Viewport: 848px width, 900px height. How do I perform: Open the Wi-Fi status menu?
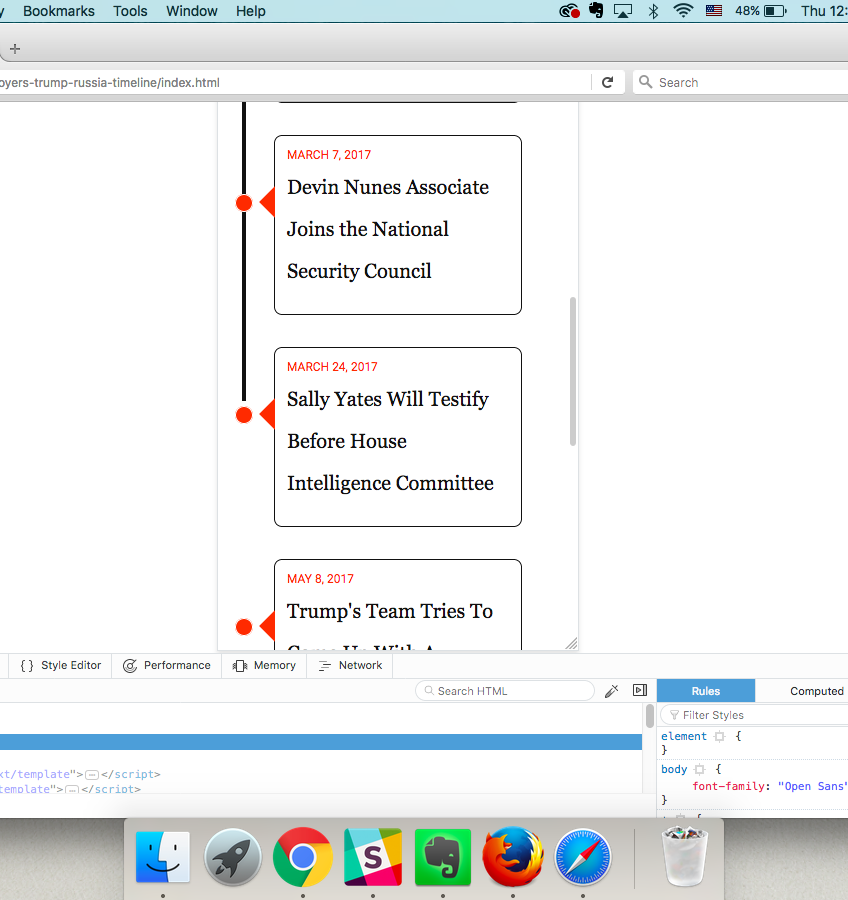pyautogui.click(x=683, y=11)
